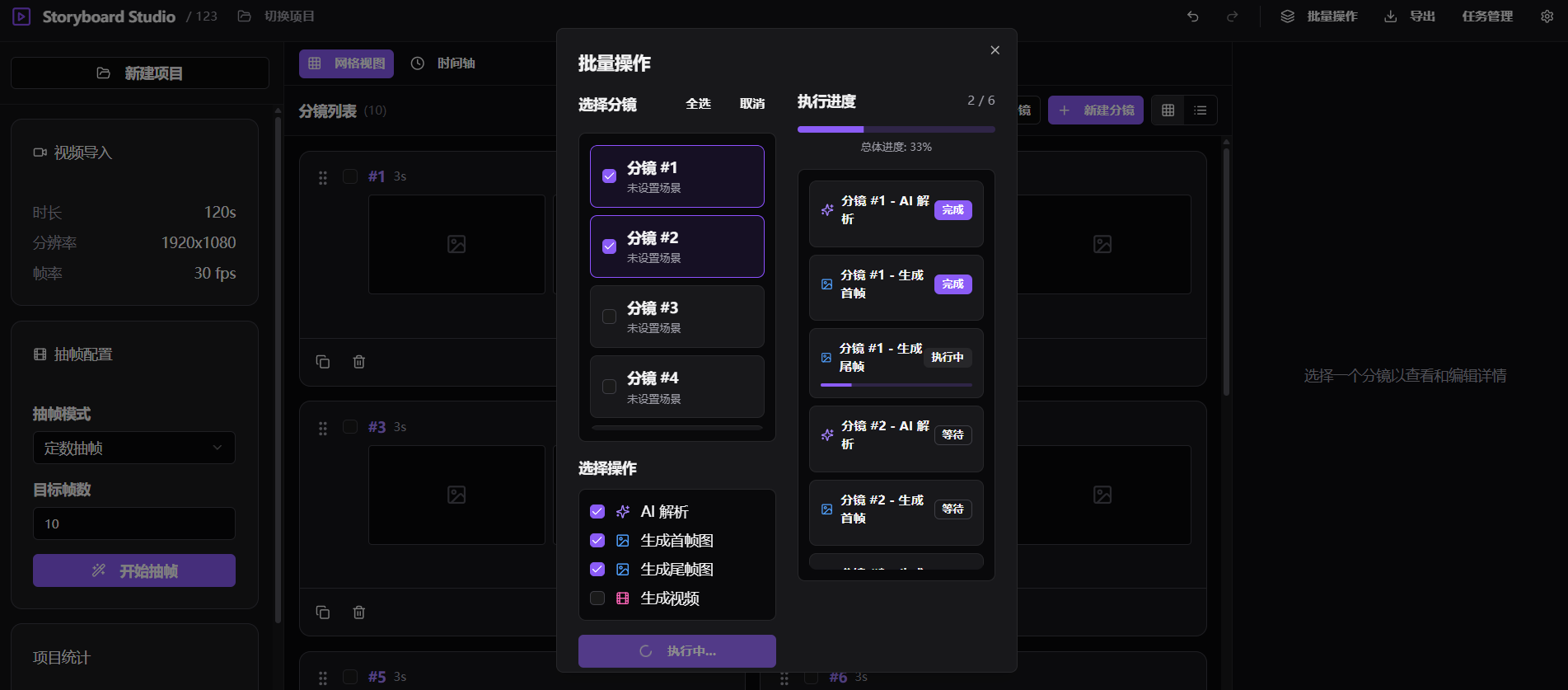The image size is (1568, 690).
Task: Open 任务管理 in the top bar
Action: pyautogui.click(x=1487, y=16)
